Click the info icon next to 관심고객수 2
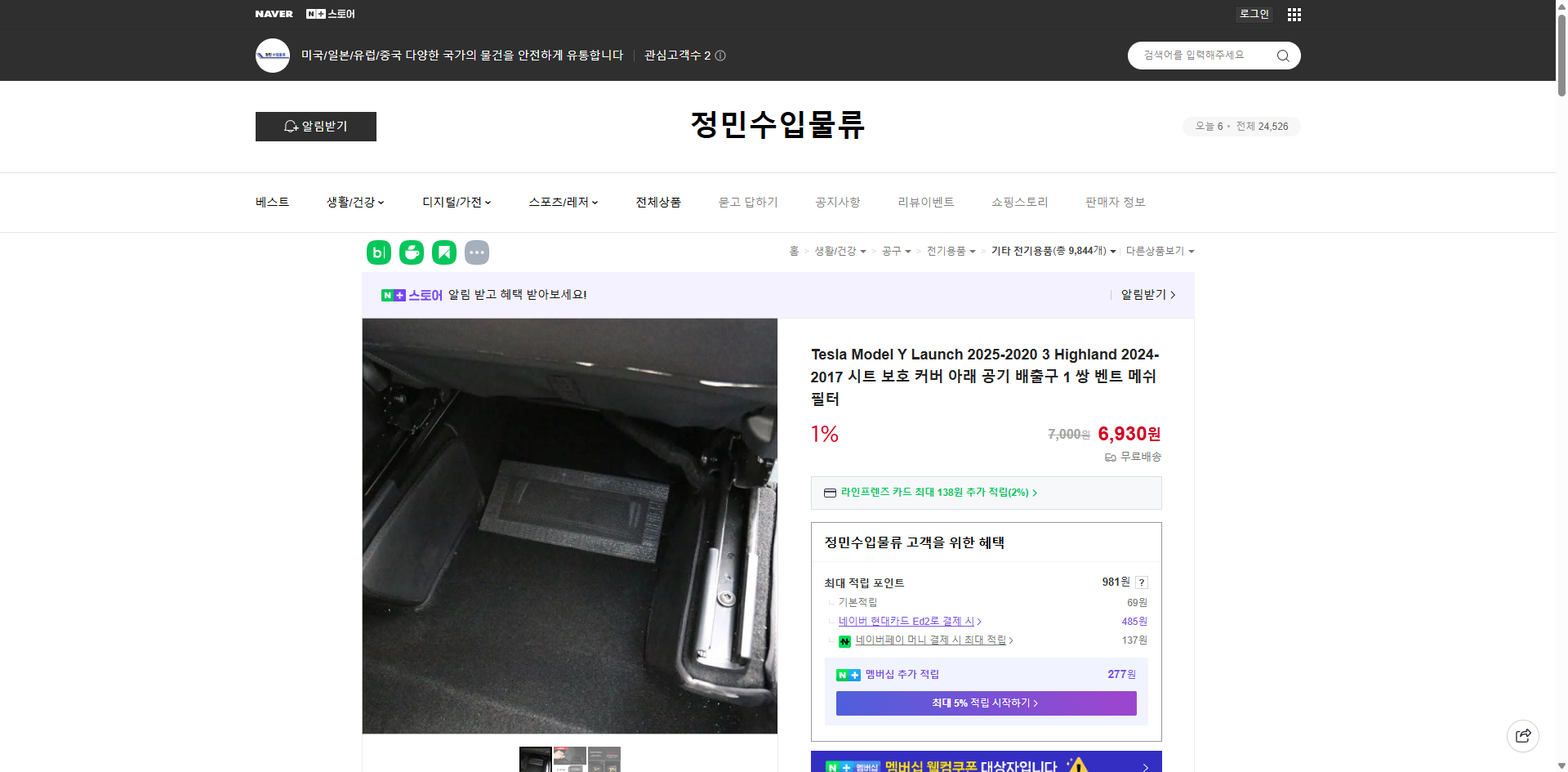 719,56
